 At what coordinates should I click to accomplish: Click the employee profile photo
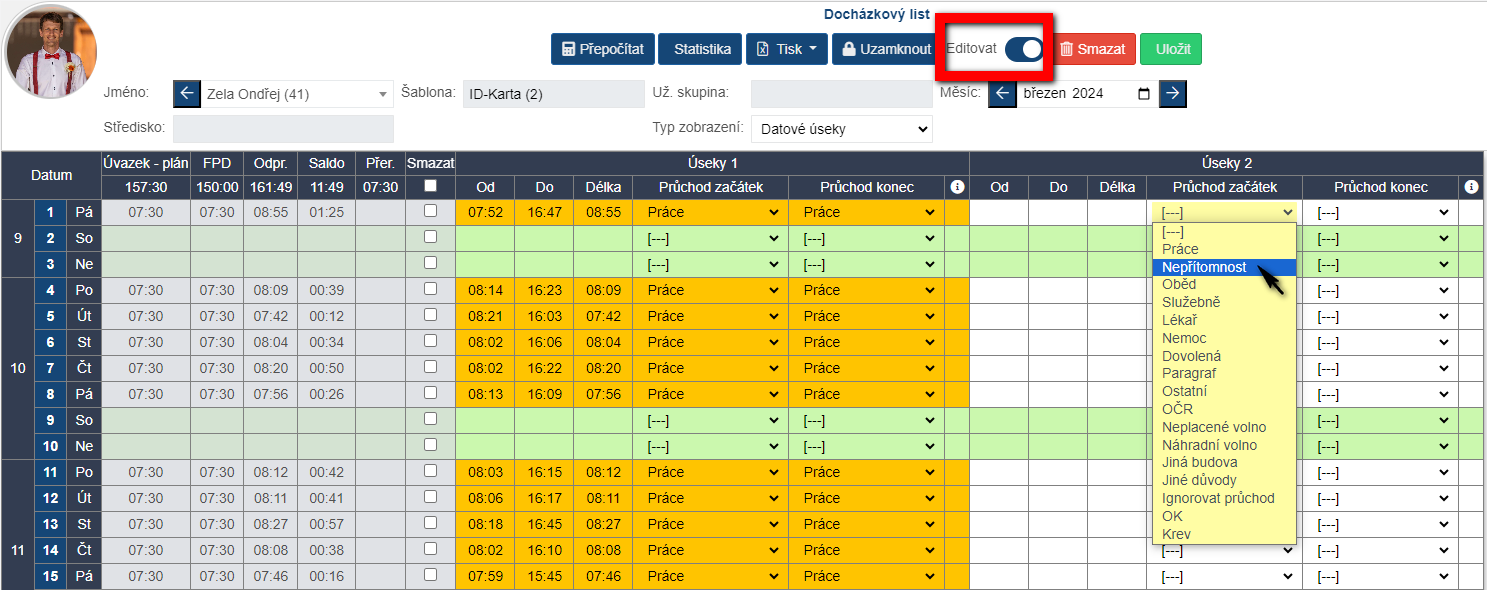pos(50,50)
